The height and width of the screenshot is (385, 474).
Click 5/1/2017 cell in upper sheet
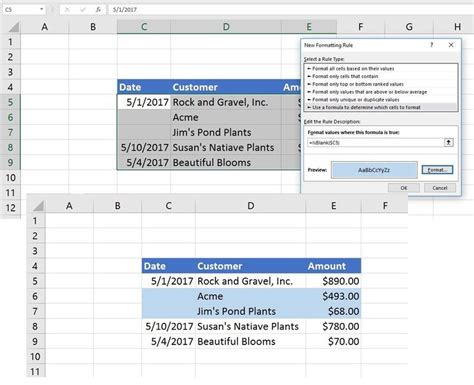tap(144, 102)
